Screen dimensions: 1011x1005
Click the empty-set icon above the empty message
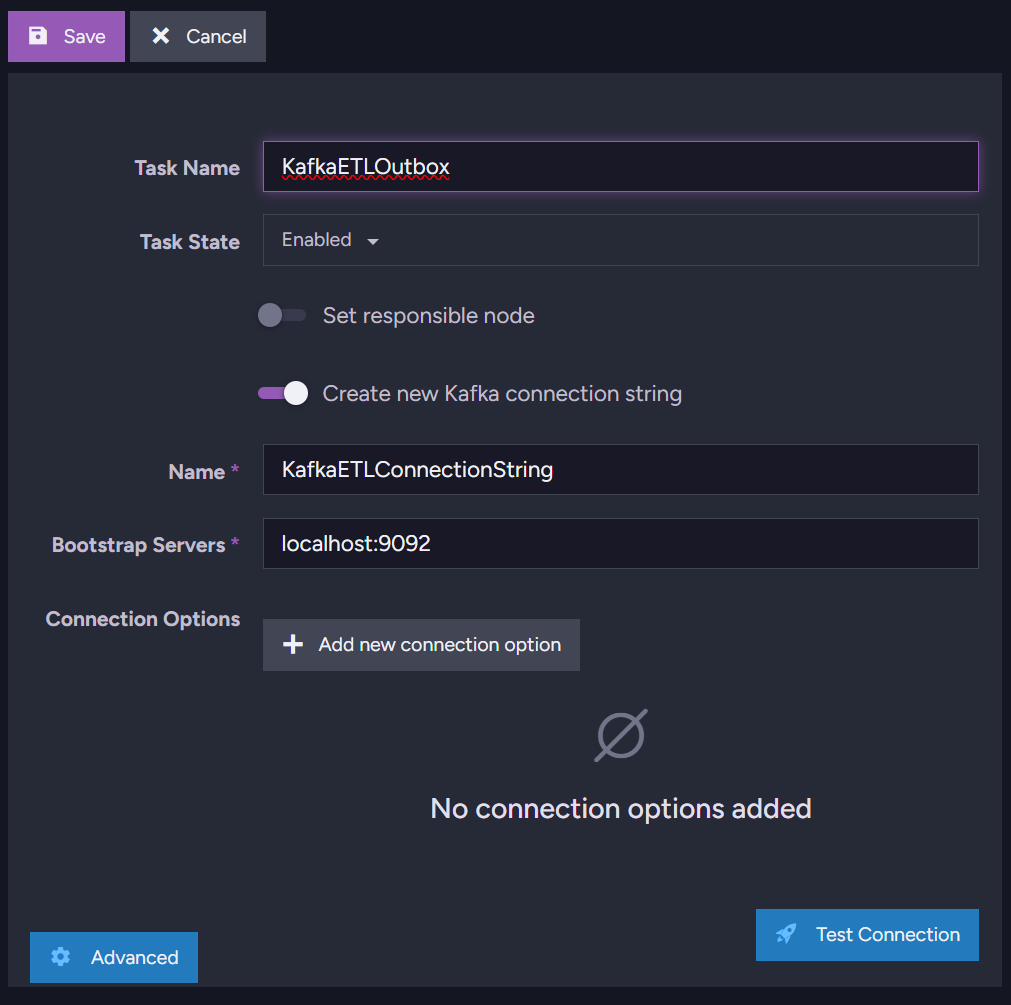[621, 735]
